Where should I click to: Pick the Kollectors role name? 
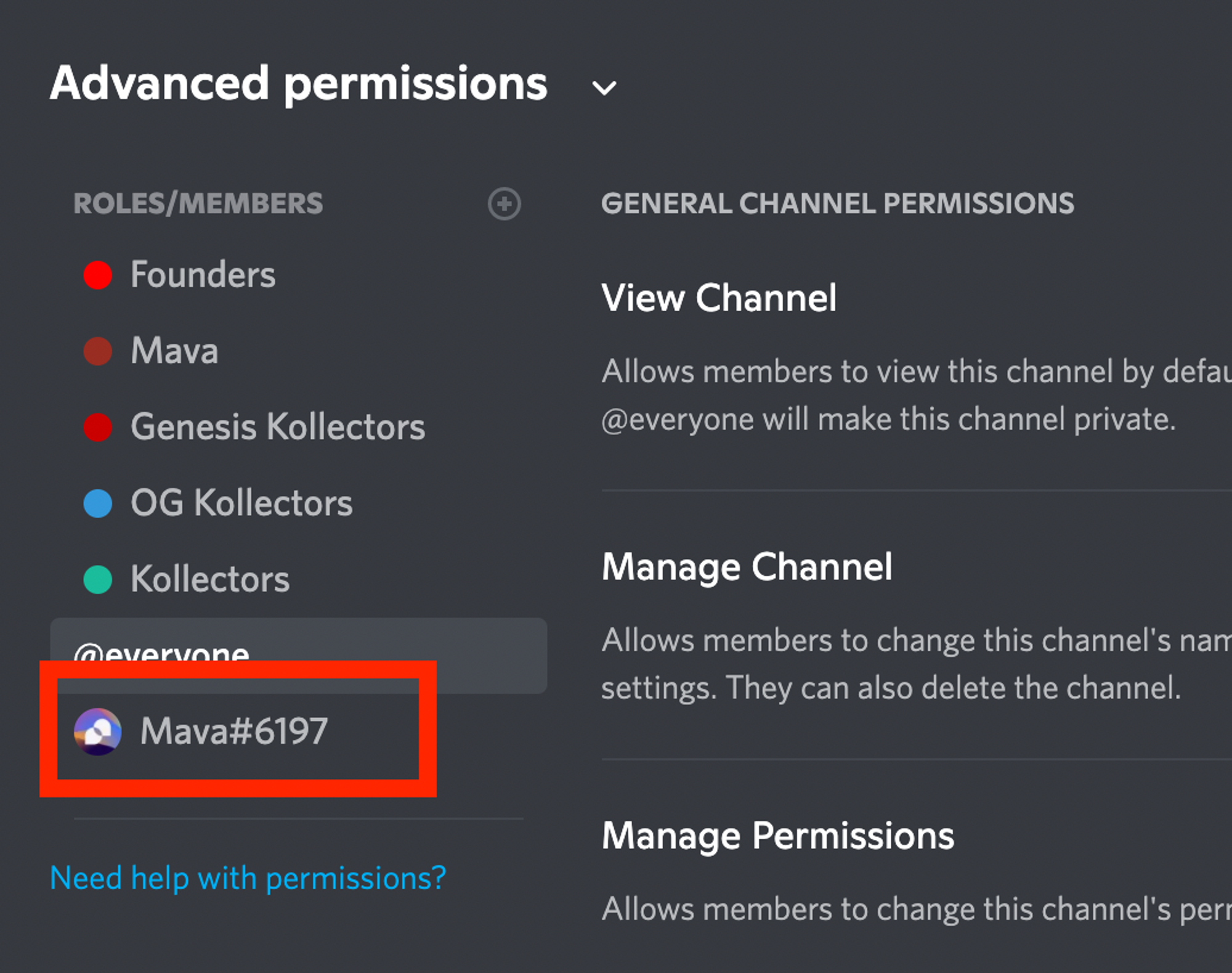pyautogui.click(x=210, y=580)
